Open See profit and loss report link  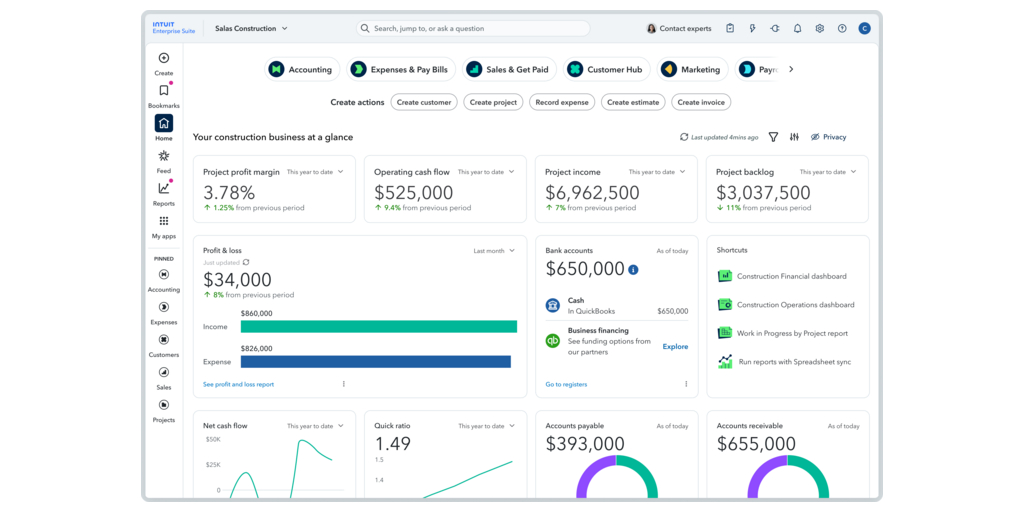click(238, 384)
